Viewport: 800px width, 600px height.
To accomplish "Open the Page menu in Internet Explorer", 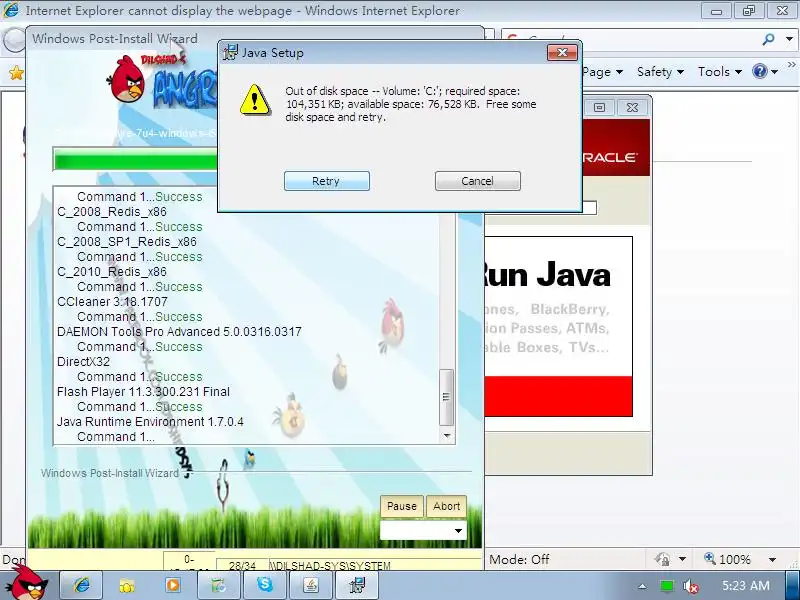I will pos(602,72).
